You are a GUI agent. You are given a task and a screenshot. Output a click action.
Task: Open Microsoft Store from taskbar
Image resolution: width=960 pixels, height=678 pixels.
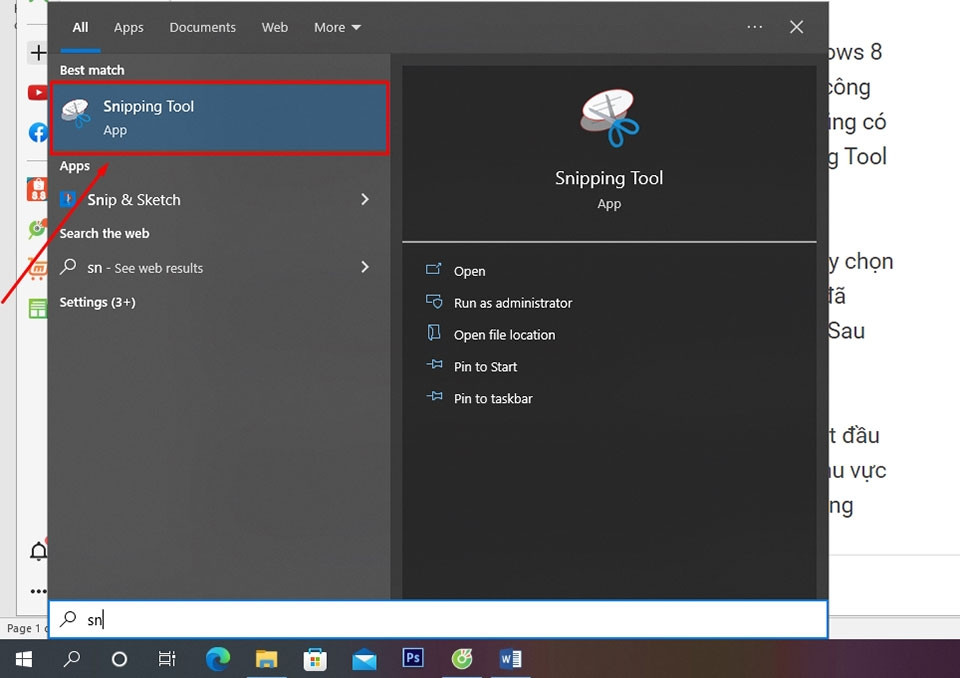[x=315, y=660]
